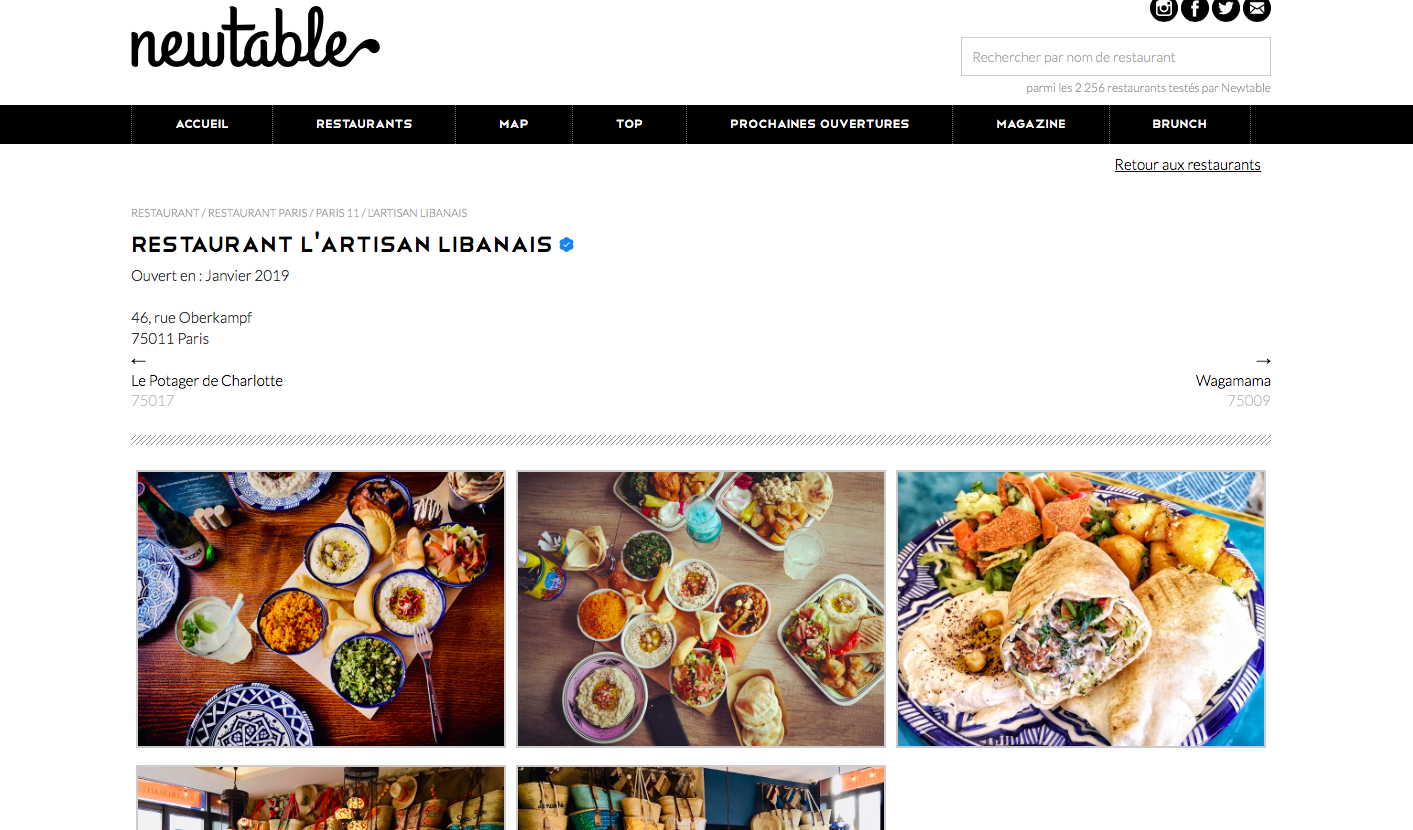Viewport: 1413px width, 830px height.
Task: Click the Paris 11 breadcrumb link
Action: (x=337, y=213)
